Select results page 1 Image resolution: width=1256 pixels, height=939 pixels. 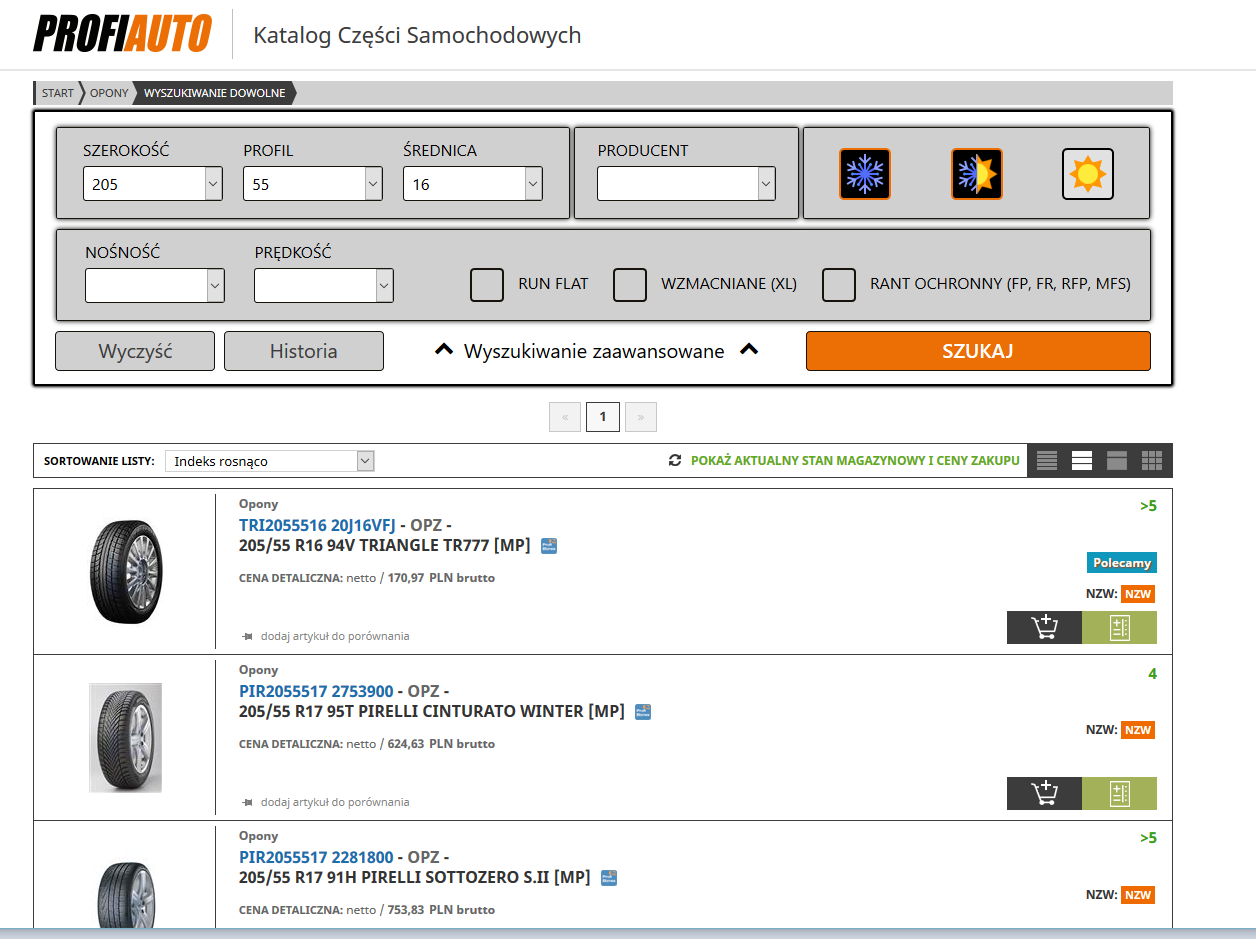[x=603, y=417]
